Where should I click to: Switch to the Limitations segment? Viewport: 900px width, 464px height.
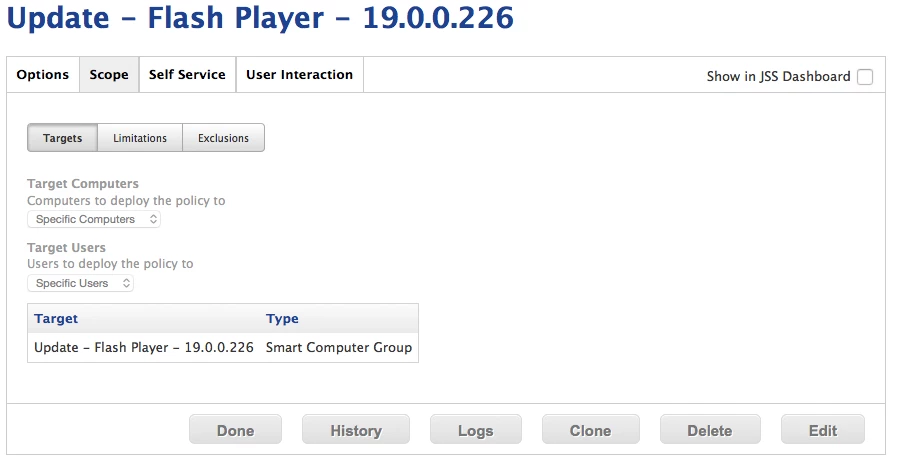[x=140, y=138]
